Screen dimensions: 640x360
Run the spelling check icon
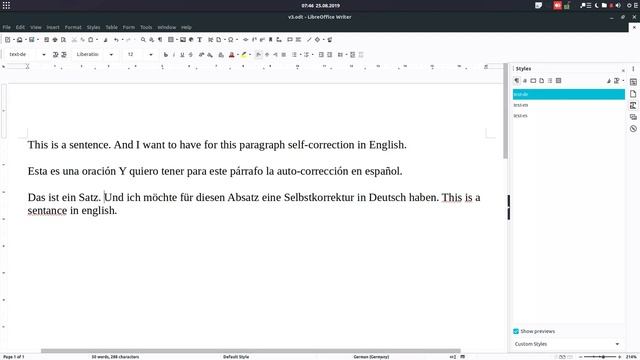click(x=151, y=40)
